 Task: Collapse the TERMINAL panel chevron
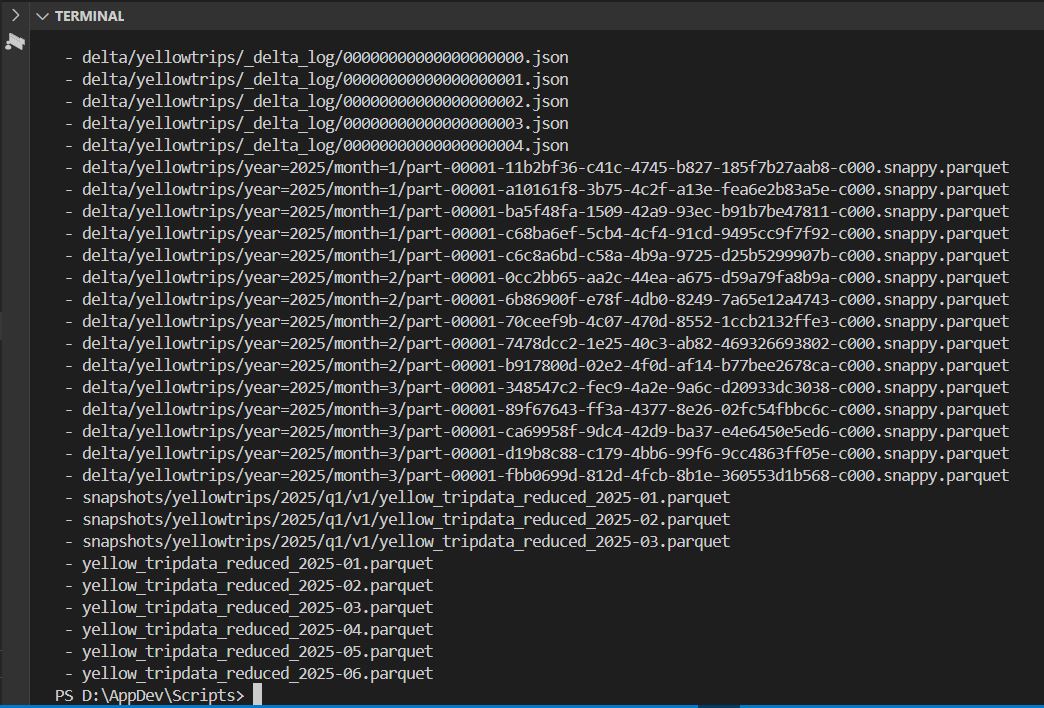pyautogui.click(x=43, y=16)
